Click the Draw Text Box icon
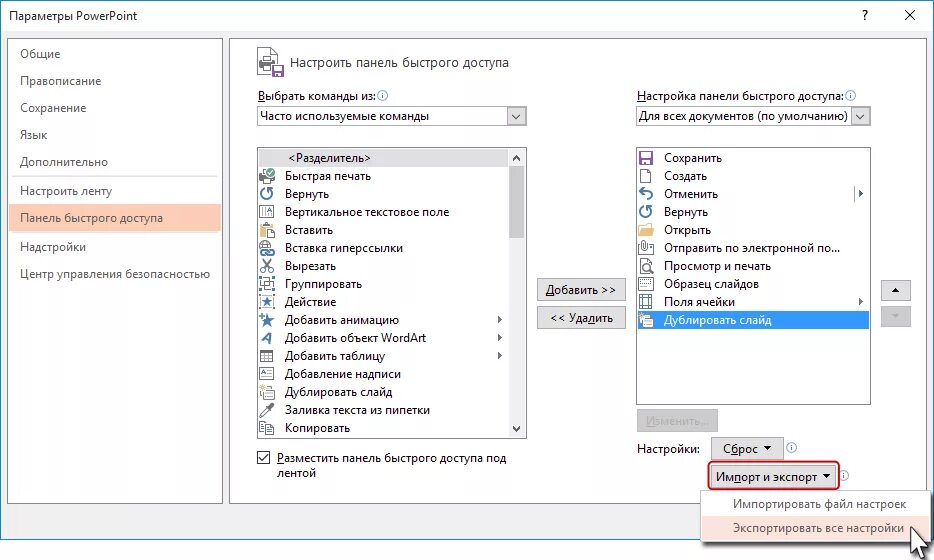The width and height of the screenshot is (934, 560). tap(266, 374)
